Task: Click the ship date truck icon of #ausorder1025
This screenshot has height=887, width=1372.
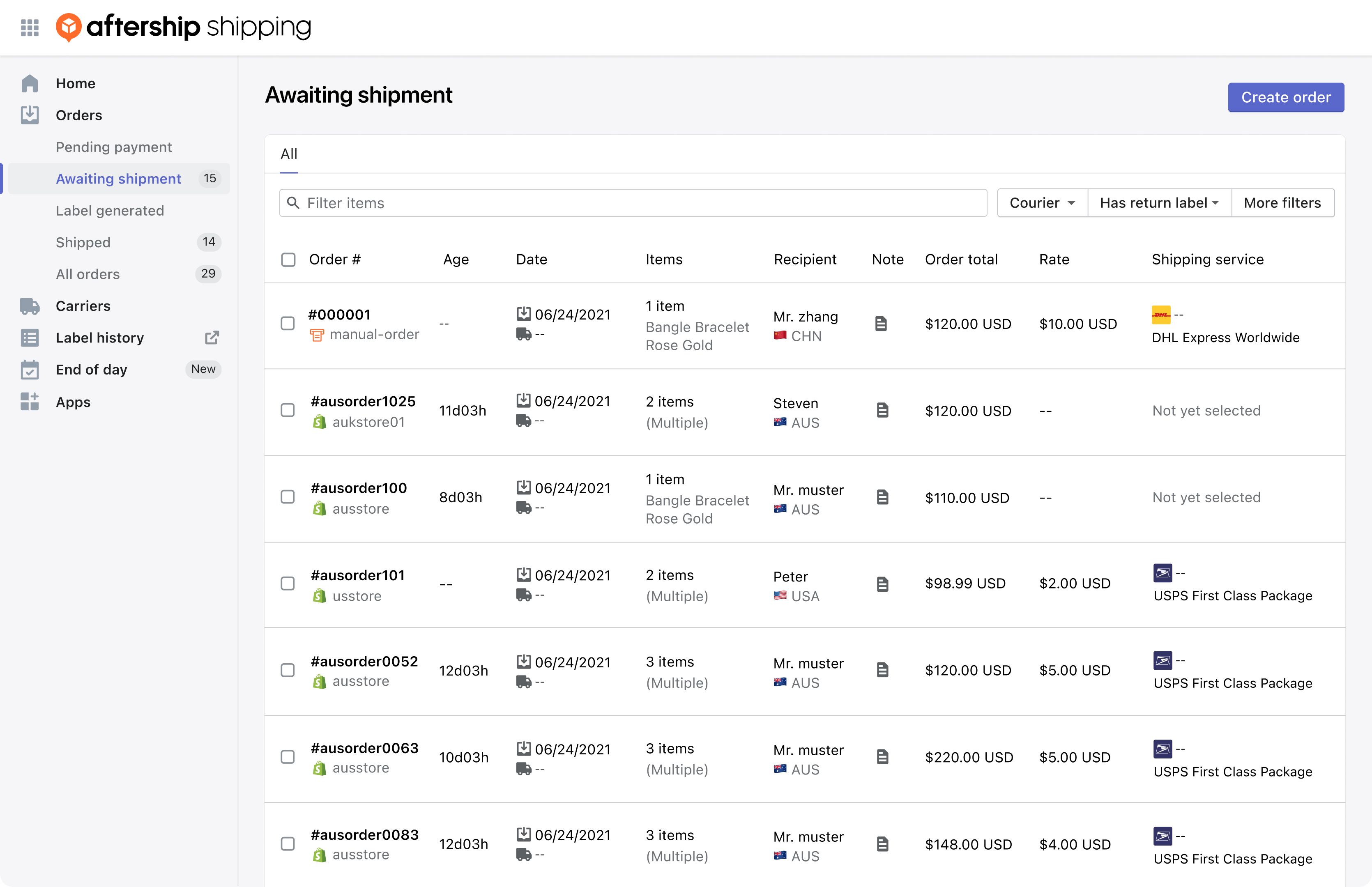Action: click(x=524, y=421)
